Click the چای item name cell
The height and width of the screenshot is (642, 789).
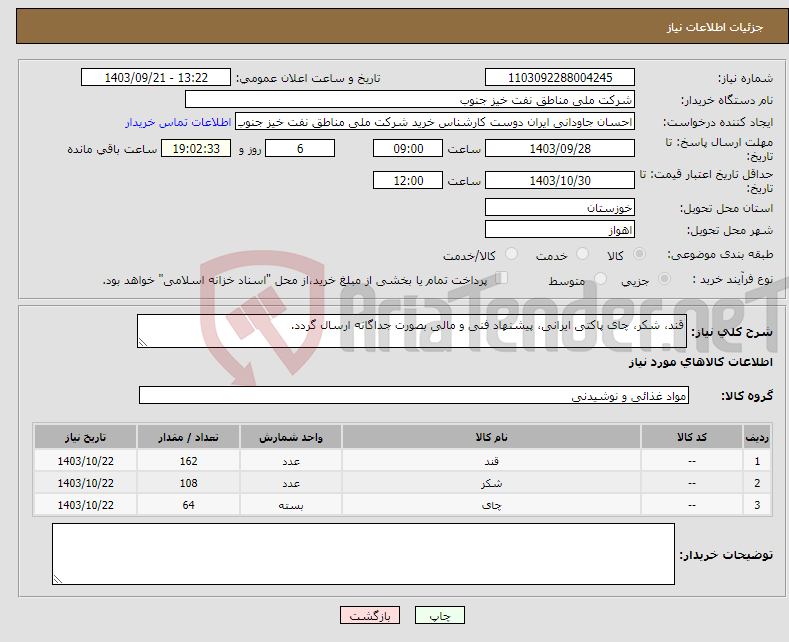(x=491, y=505)
